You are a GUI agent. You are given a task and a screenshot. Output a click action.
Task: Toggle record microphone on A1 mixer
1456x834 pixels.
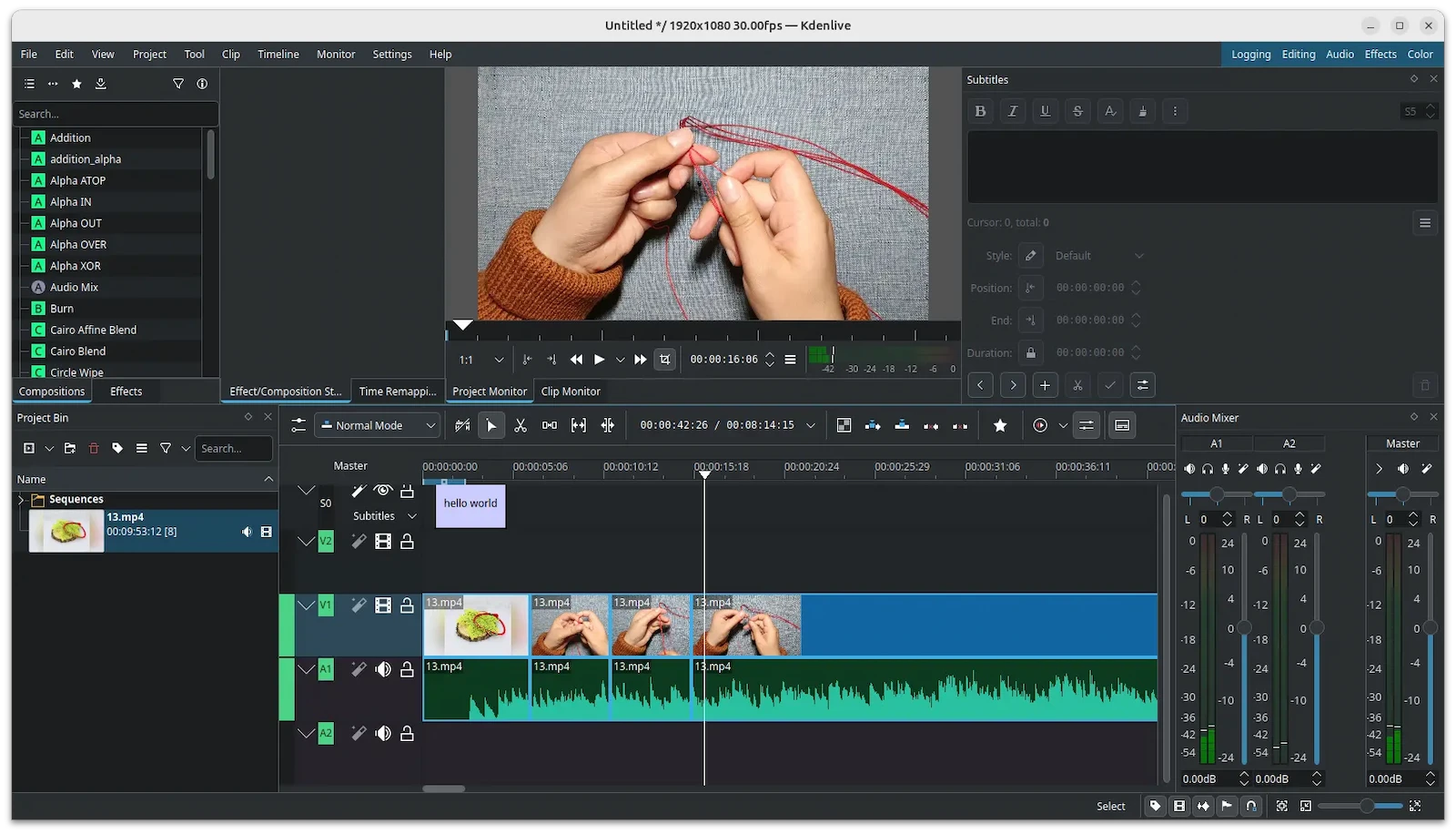[1226, 469]
